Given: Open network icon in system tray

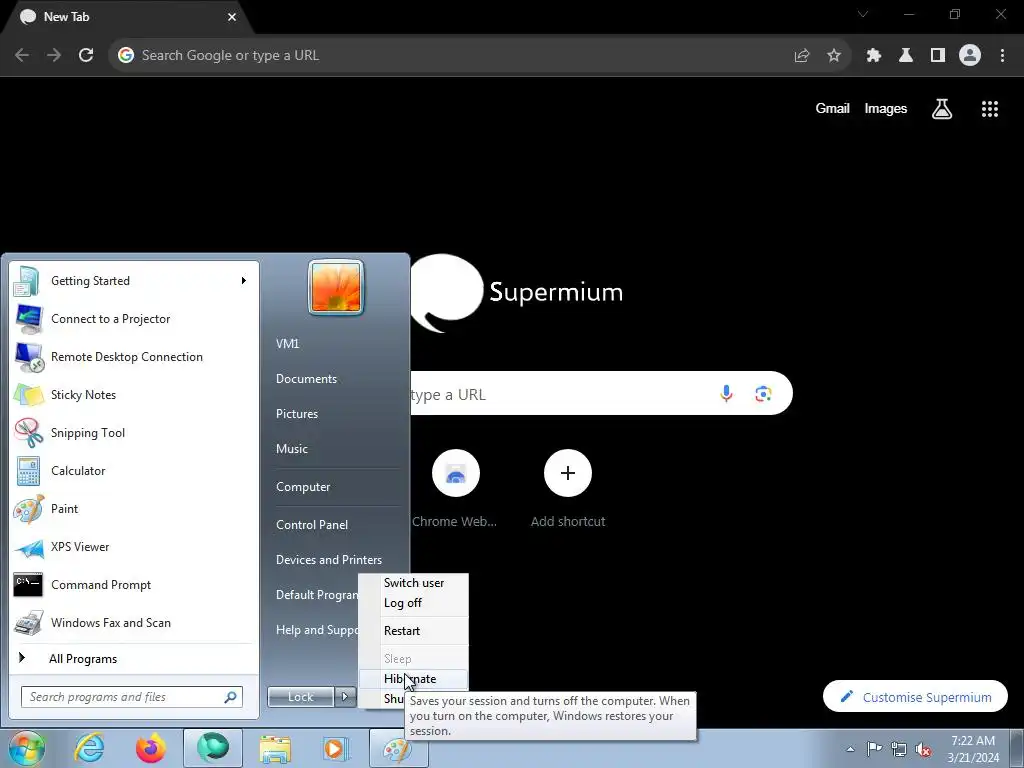Looking at the screenshot, I should coord(899,749).
